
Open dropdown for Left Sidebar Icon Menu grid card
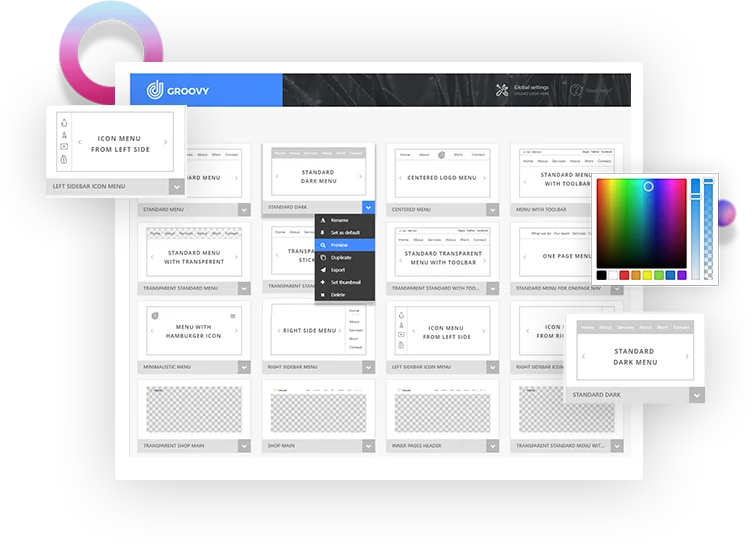point(493,367)
